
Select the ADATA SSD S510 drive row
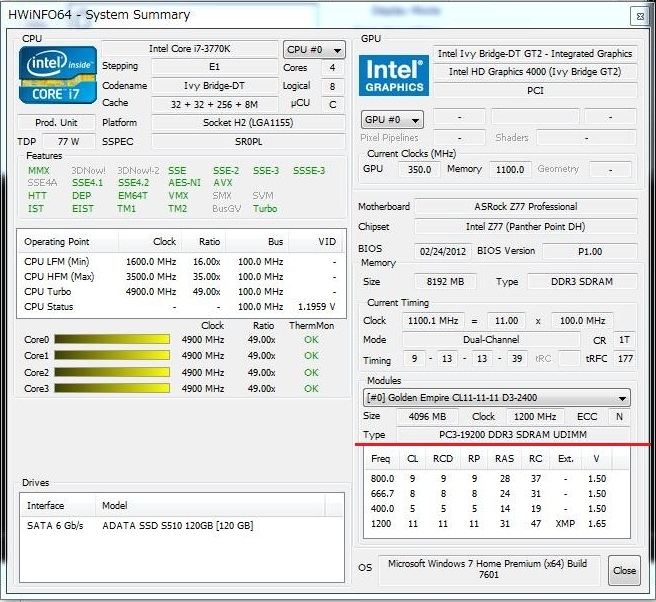178,525
